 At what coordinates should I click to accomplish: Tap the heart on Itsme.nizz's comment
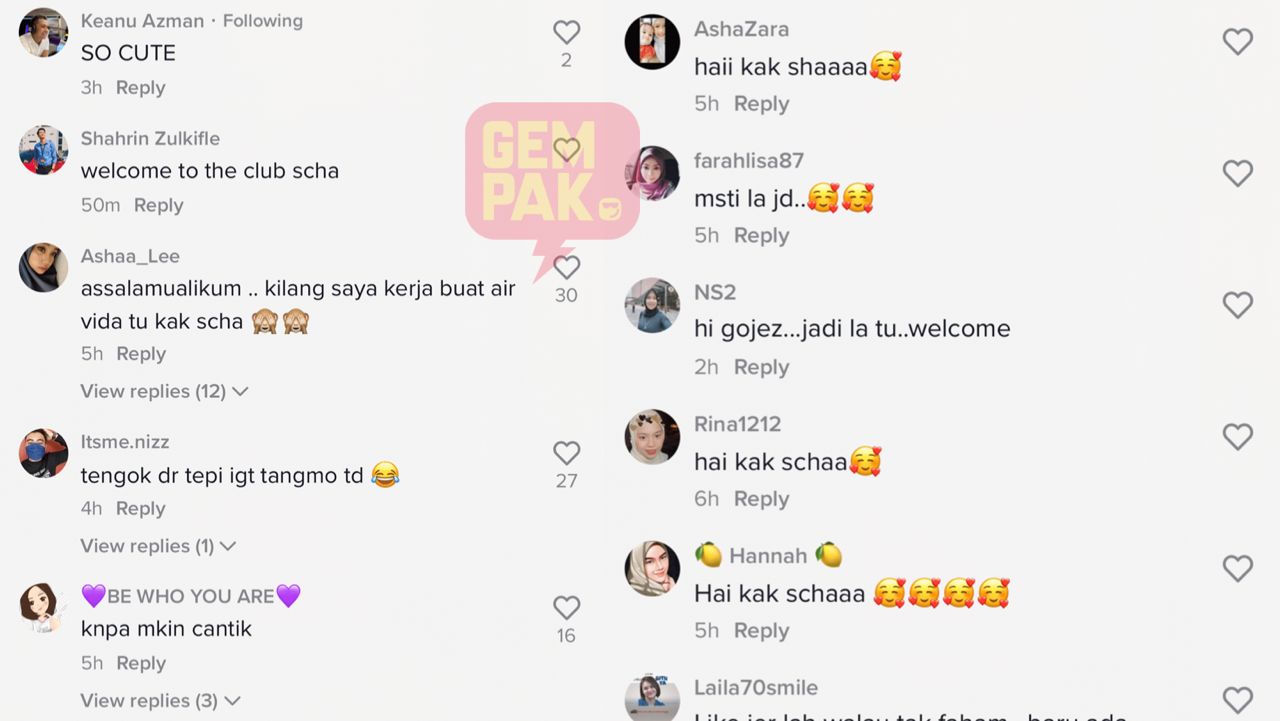point(567,453)
